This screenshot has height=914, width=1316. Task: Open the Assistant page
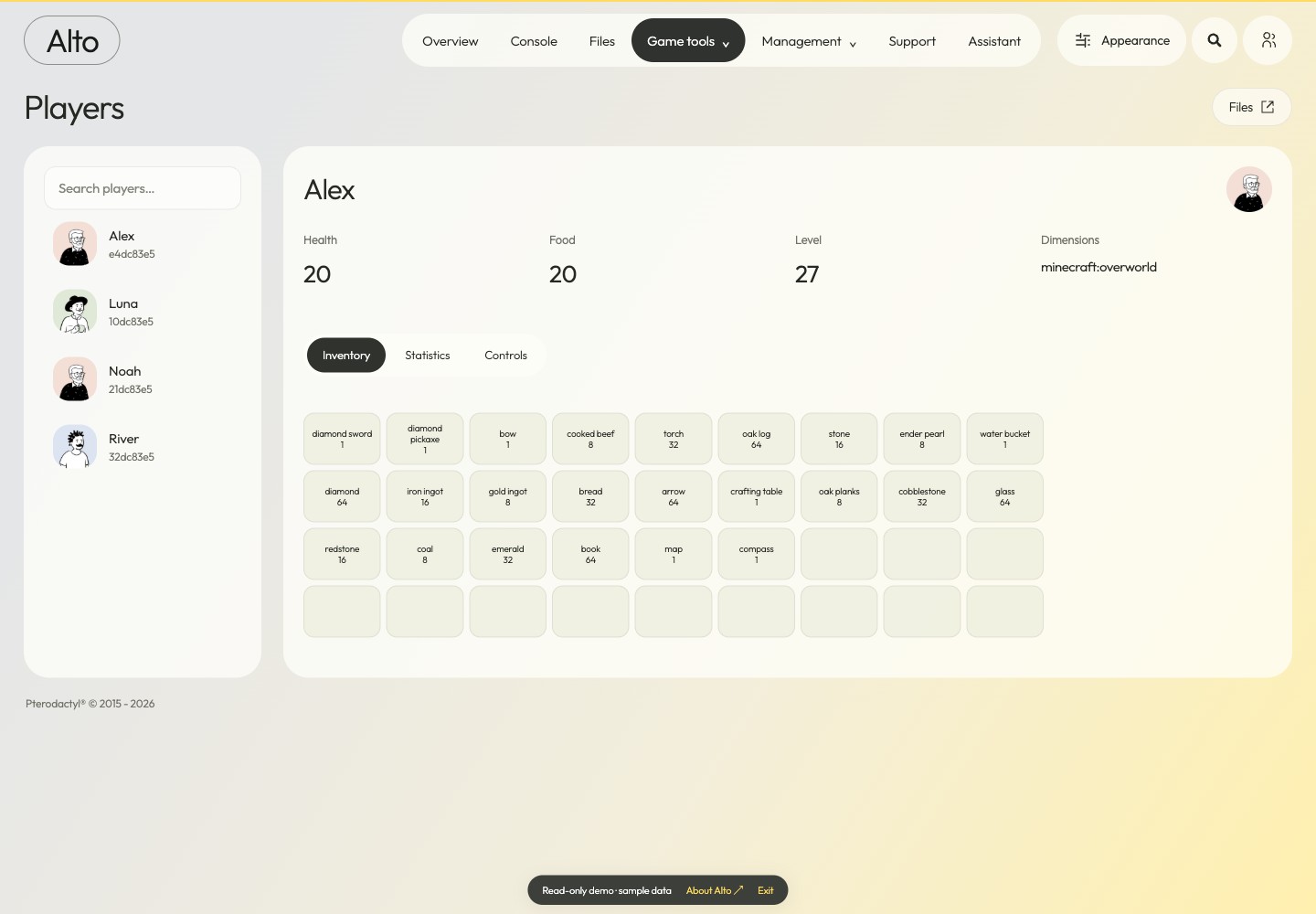click(994, 41)
